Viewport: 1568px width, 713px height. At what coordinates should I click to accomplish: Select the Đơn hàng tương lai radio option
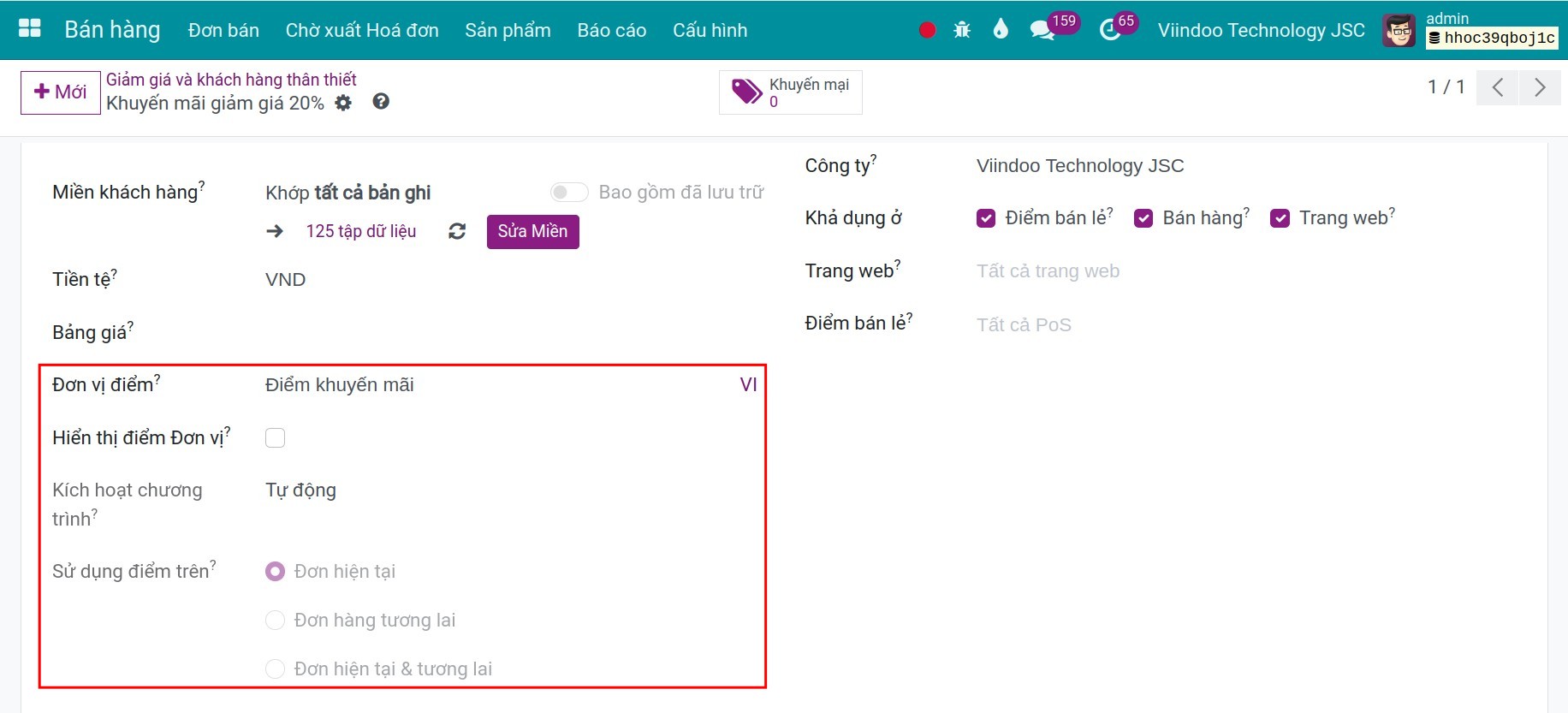pos(275,620)
